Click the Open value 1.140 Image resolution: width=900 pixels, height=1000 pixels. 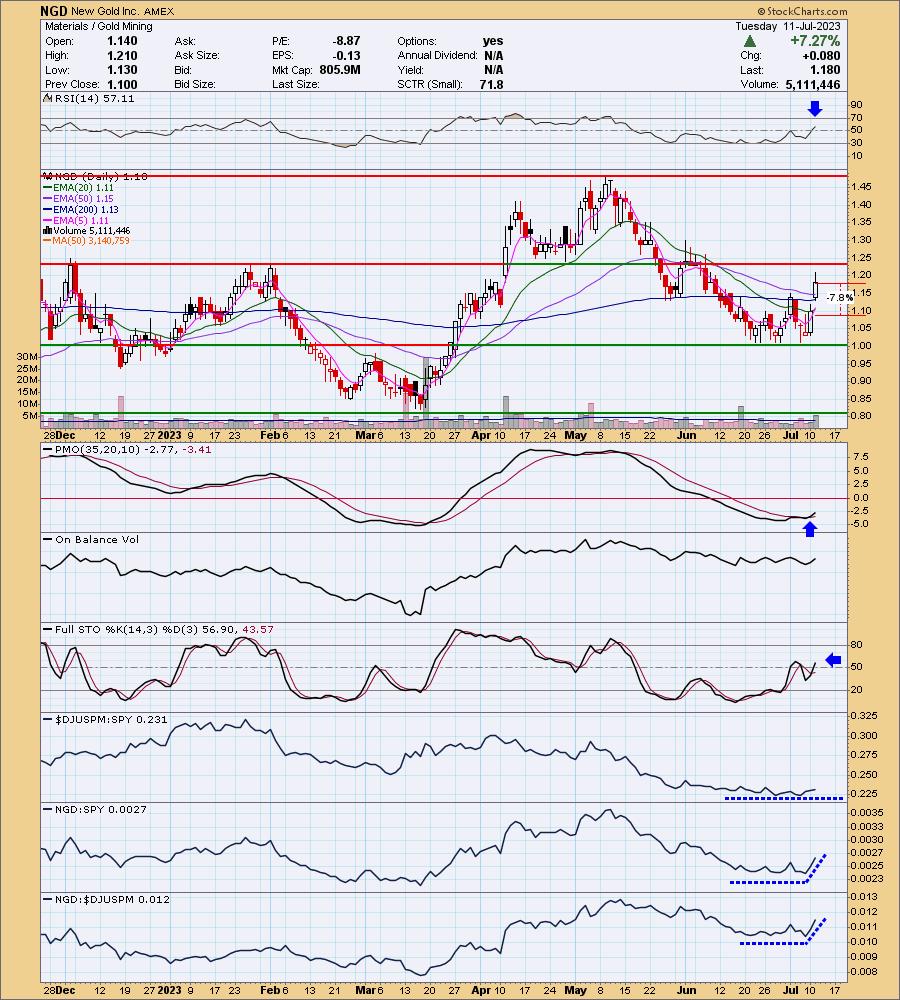coord(122,41)
